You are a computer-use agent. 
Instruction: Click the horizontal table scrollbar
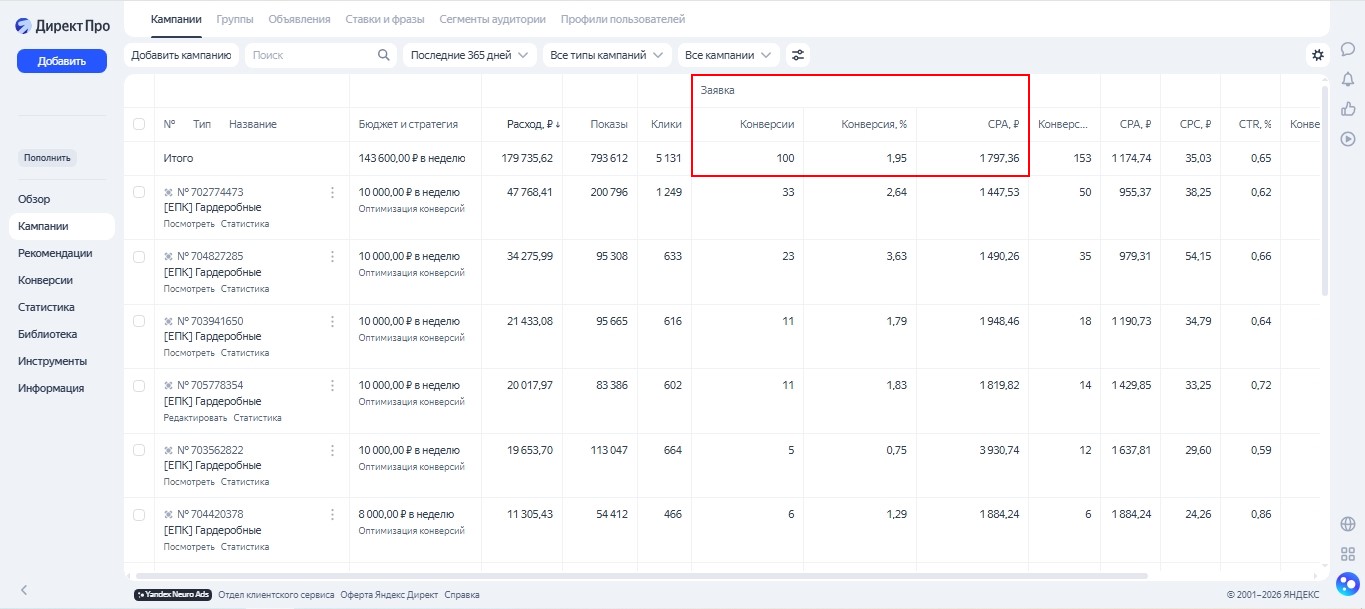pyautogui.click(x=640, y=576)
